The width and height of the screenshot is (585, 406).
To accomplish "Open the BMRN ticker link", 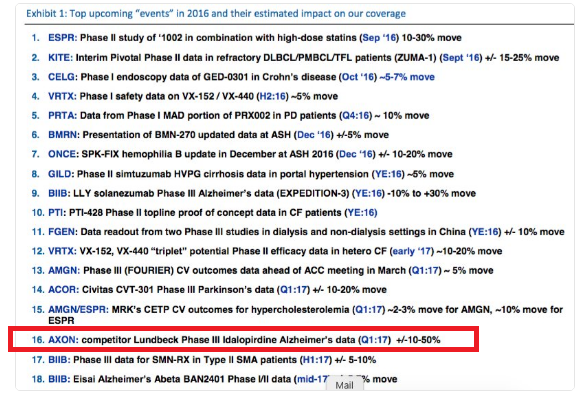I will click(63, 135).
